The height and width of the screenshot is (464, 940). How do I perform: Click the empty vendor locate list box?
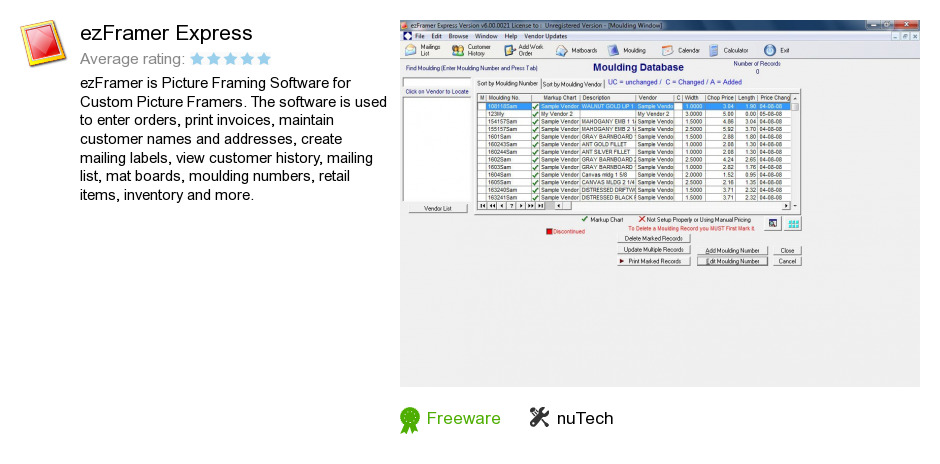[x=436, y=149]
